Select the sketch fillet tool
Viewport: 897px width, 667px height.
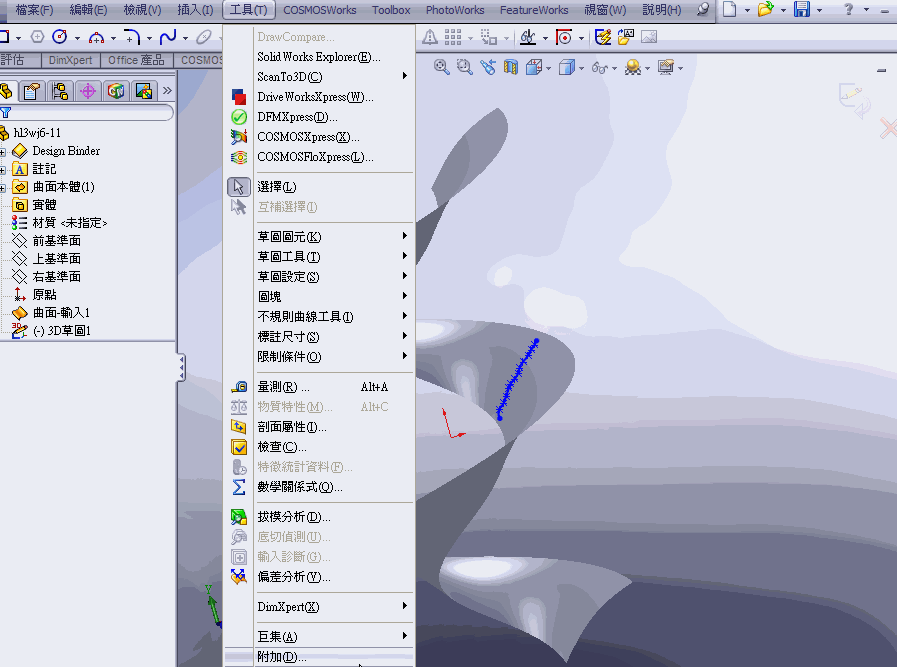pos(132,37)
